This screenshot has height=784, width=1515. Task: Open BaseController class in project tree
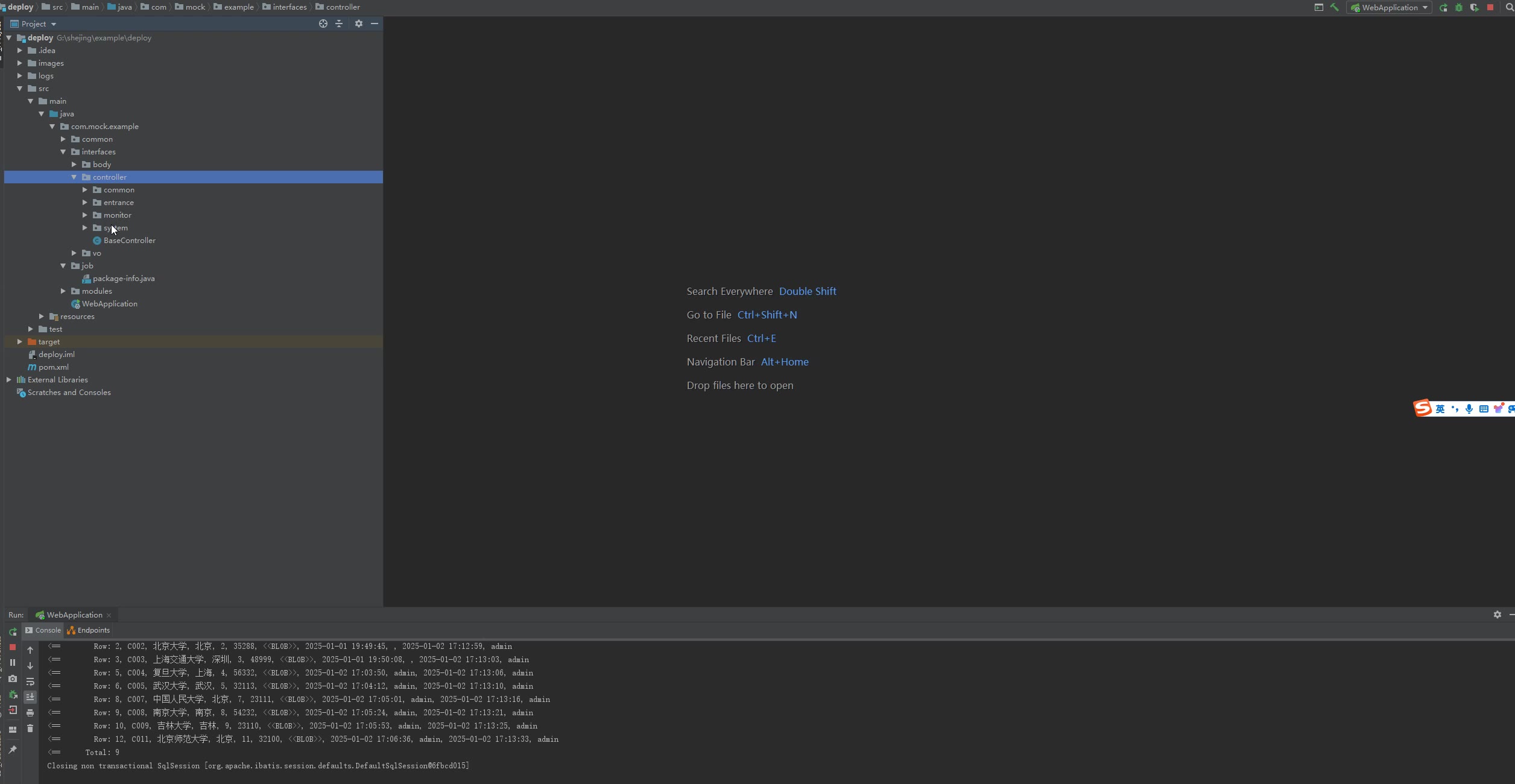pos(129,241)
